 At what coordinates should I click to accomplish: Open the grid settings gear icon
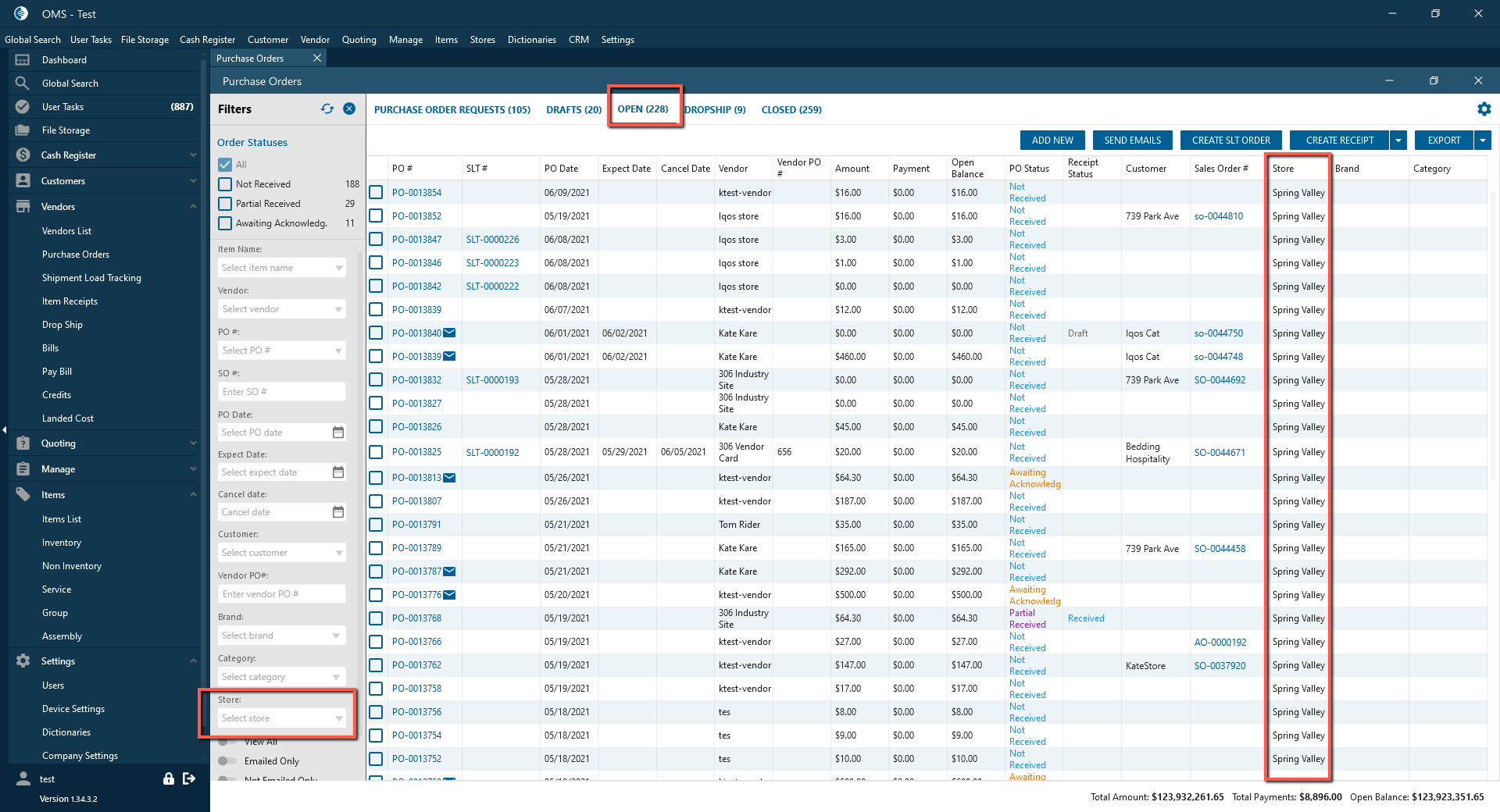[x=1484, y=109]
